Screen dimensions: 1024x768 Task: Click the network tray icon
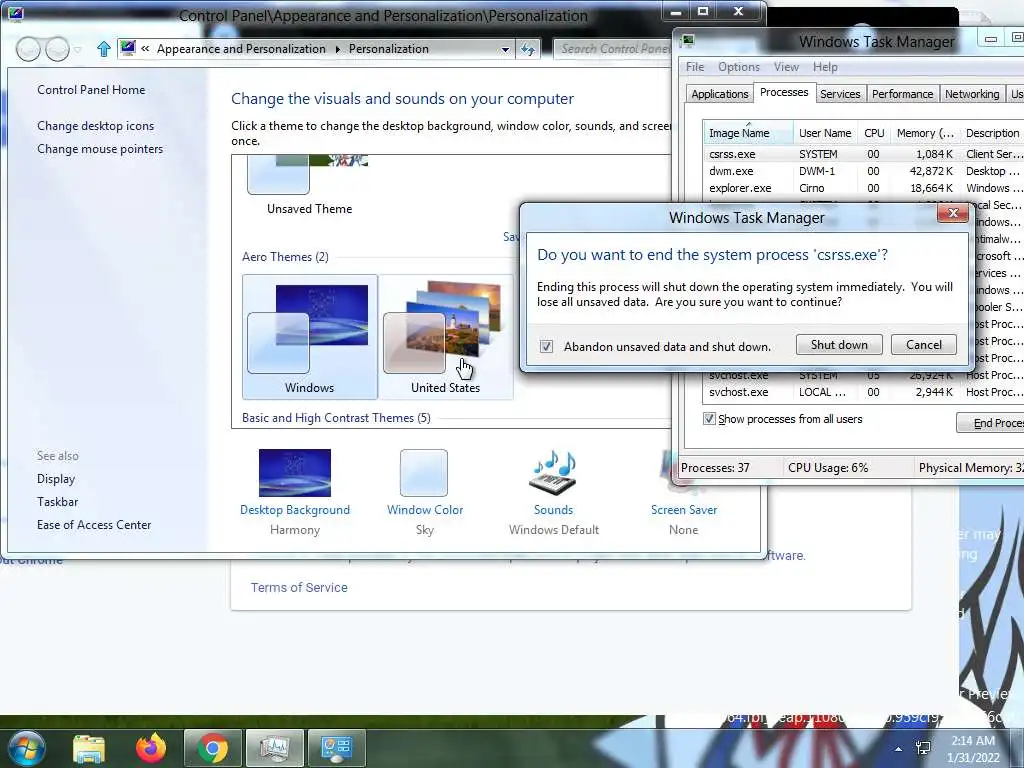[923, 749]
